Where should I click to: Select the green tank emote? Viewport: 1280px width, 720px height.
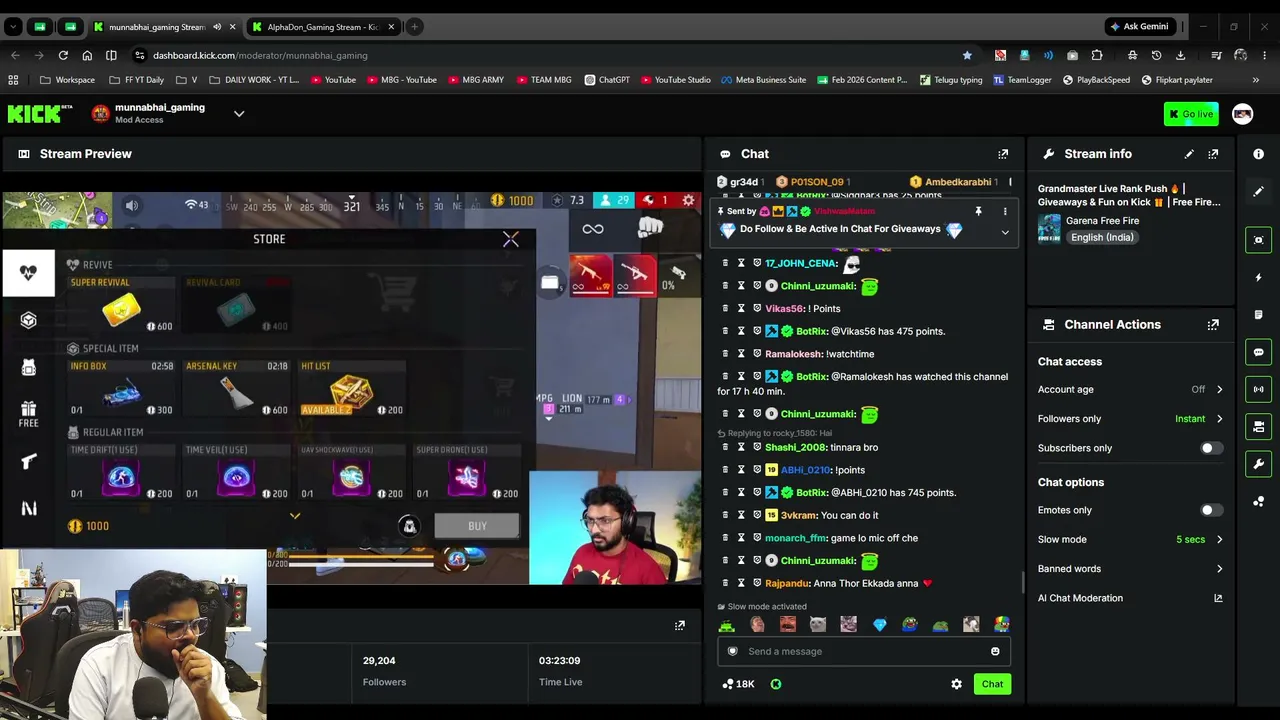726,625
